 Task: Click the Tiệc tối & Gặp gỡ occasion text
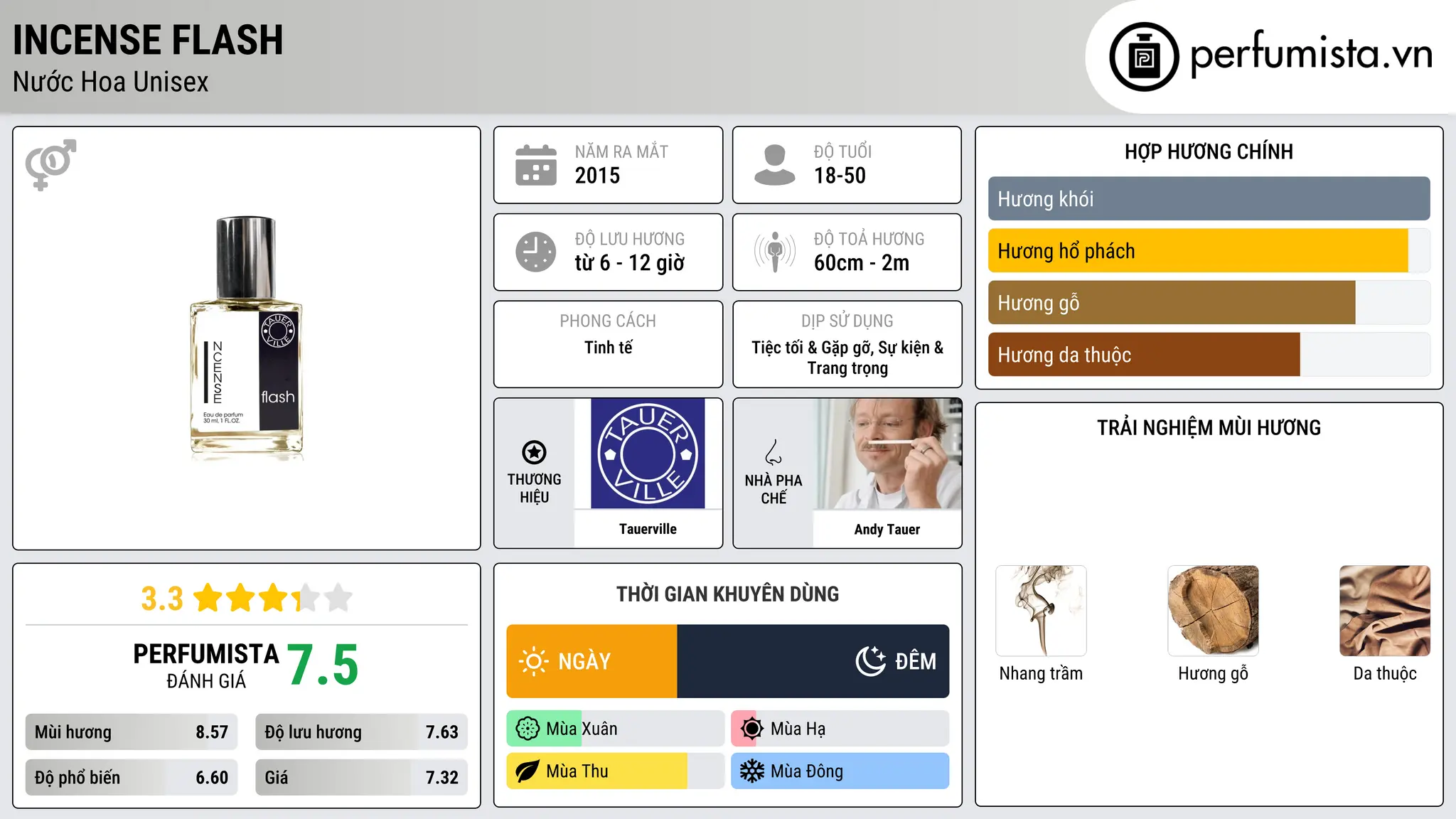click(x=847, y=358)
